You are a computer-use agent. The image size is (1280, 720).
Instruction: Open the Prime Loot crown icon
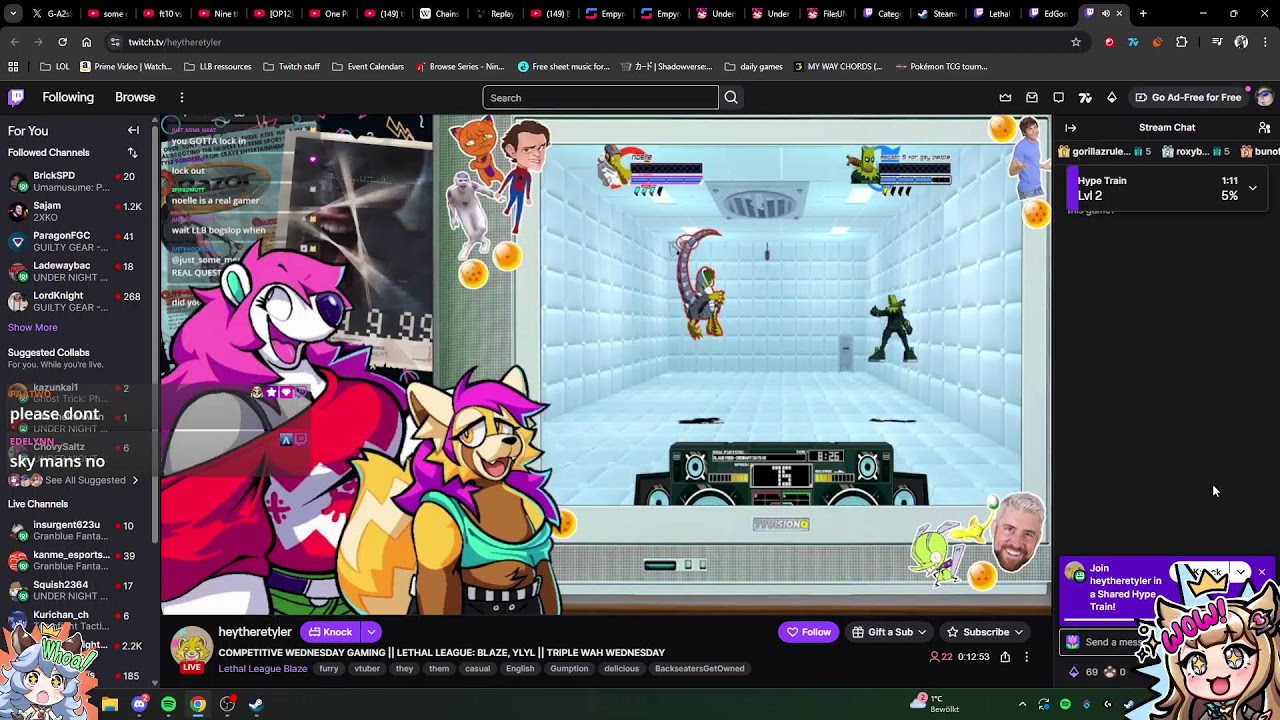click(x=1005, y=97)
